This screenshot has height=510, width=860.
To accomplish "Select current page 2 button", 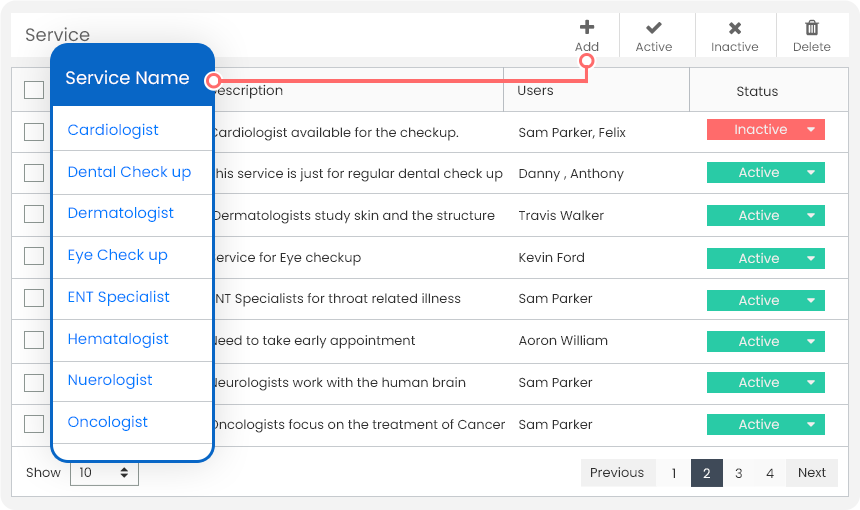I will click(x=706, y=473).
